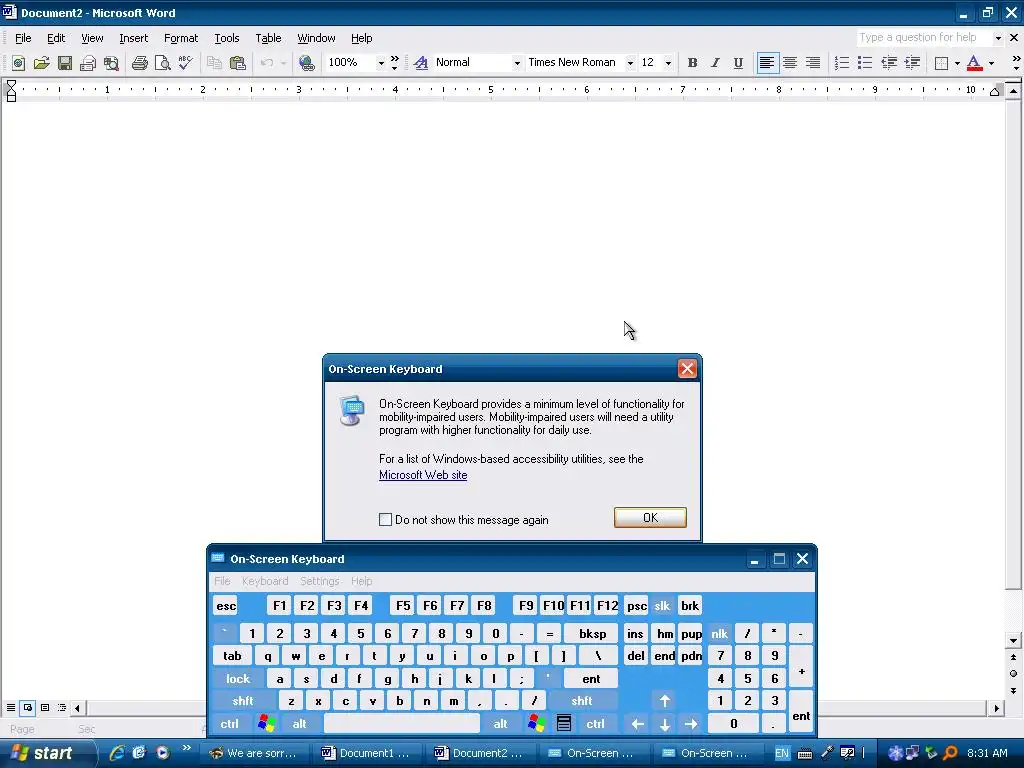The image size is (1024, 768).
Task: Open Settings menu in On-Screen Keyboard
Action: pyautogui.click(x=319, y=581)
